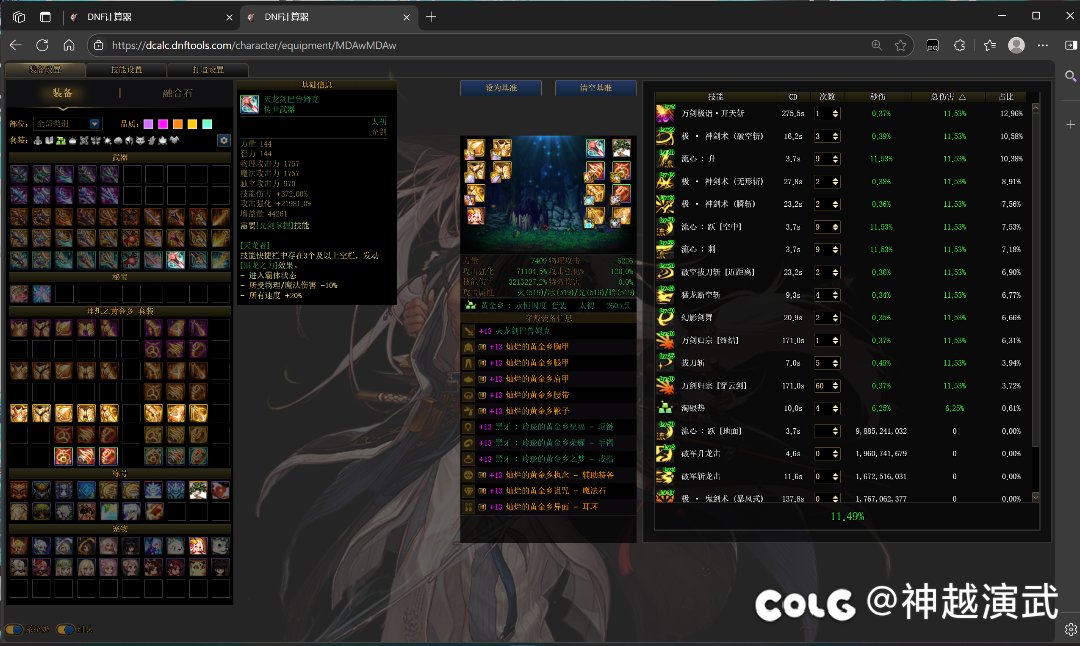Switch to the inactive DNF计算器 browser tab
The width and height of the screenshot is (1080, 646).
[x=152, y=17]
